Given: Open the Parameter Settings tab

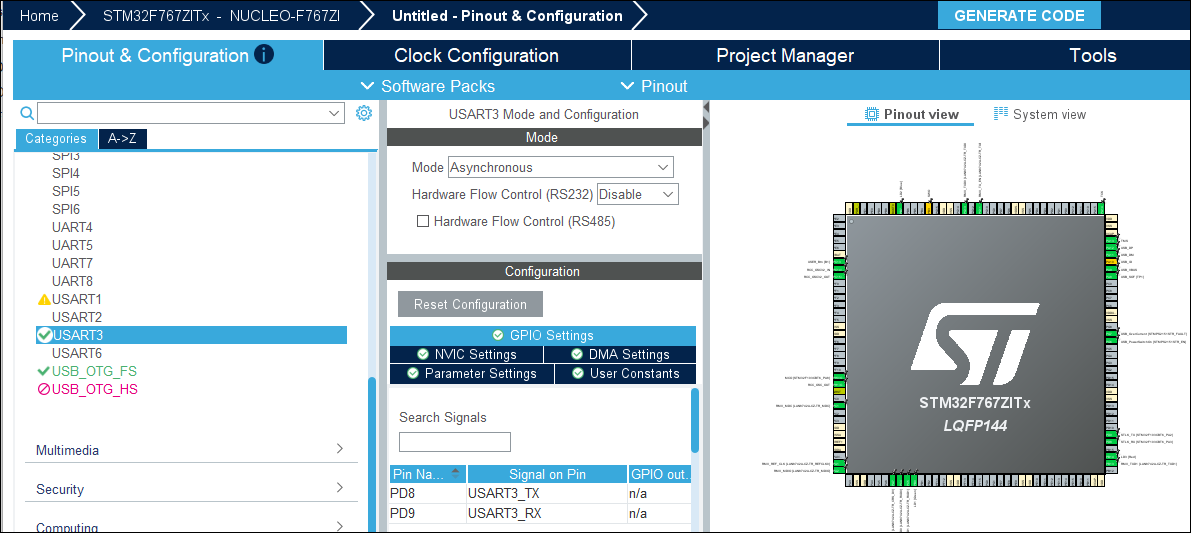Looking at the screenshot, I should click(x=472, y=374).
